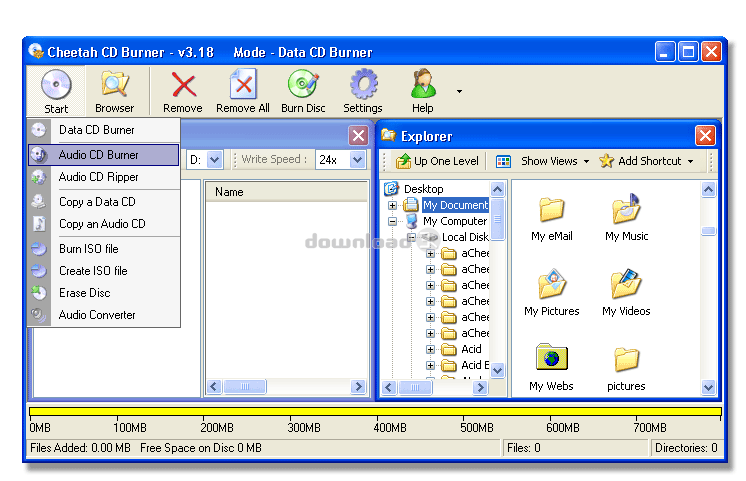
Task: Click right arrow of file list scrollbar
Action: point(358,386)
